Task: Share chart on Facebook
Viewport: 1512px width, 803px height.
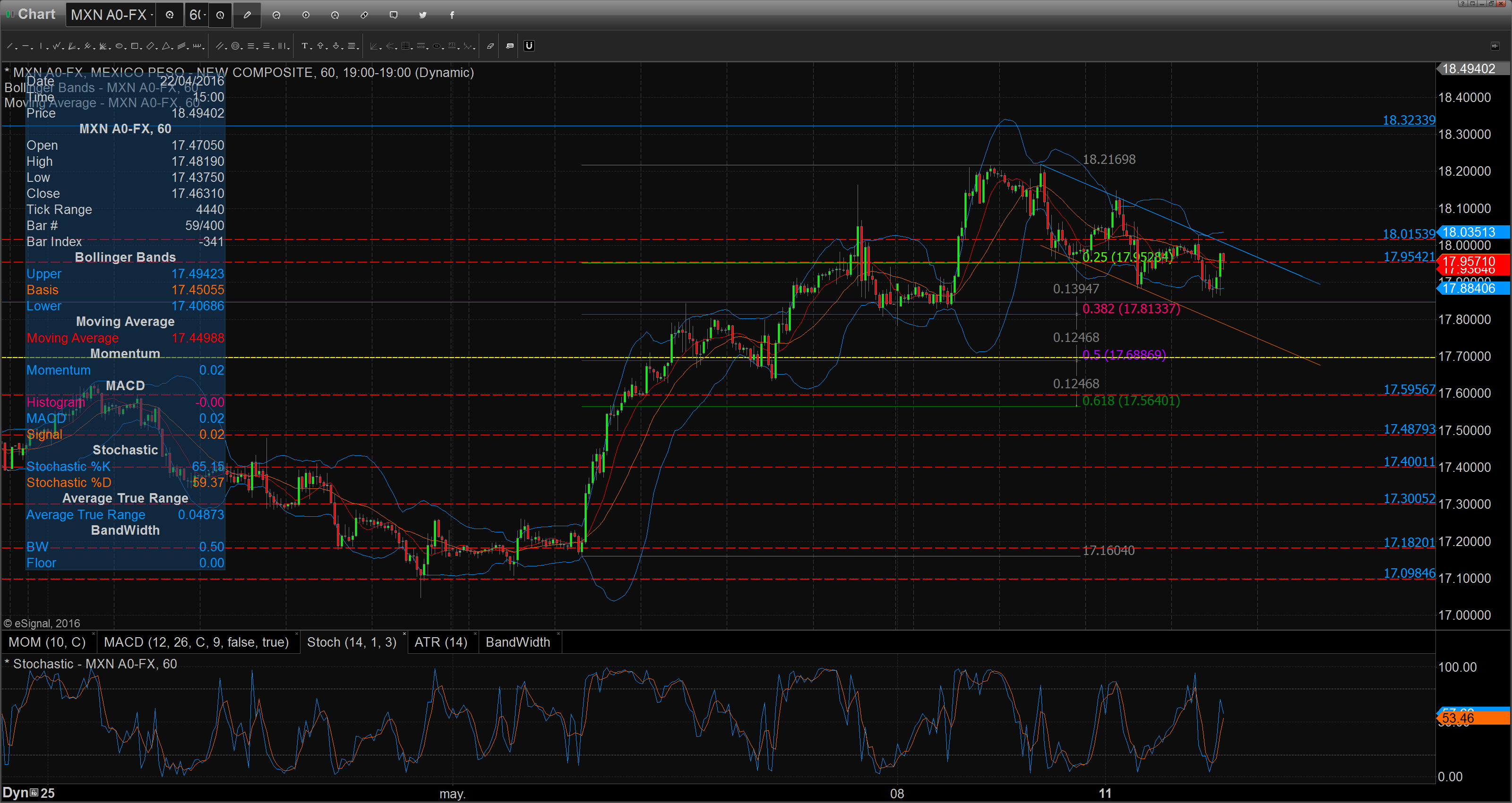Action: (x=452, y=15)
